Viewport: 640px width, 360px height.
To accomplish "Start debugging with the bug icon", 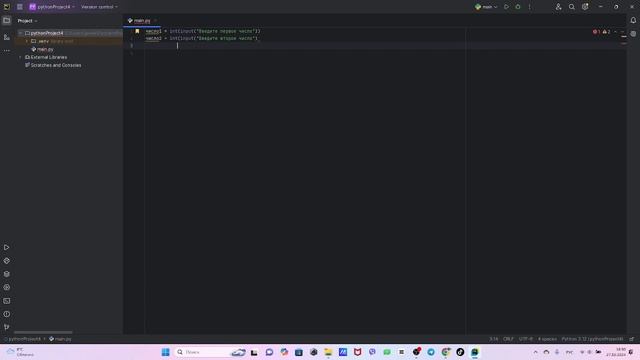I will (518, 7).
